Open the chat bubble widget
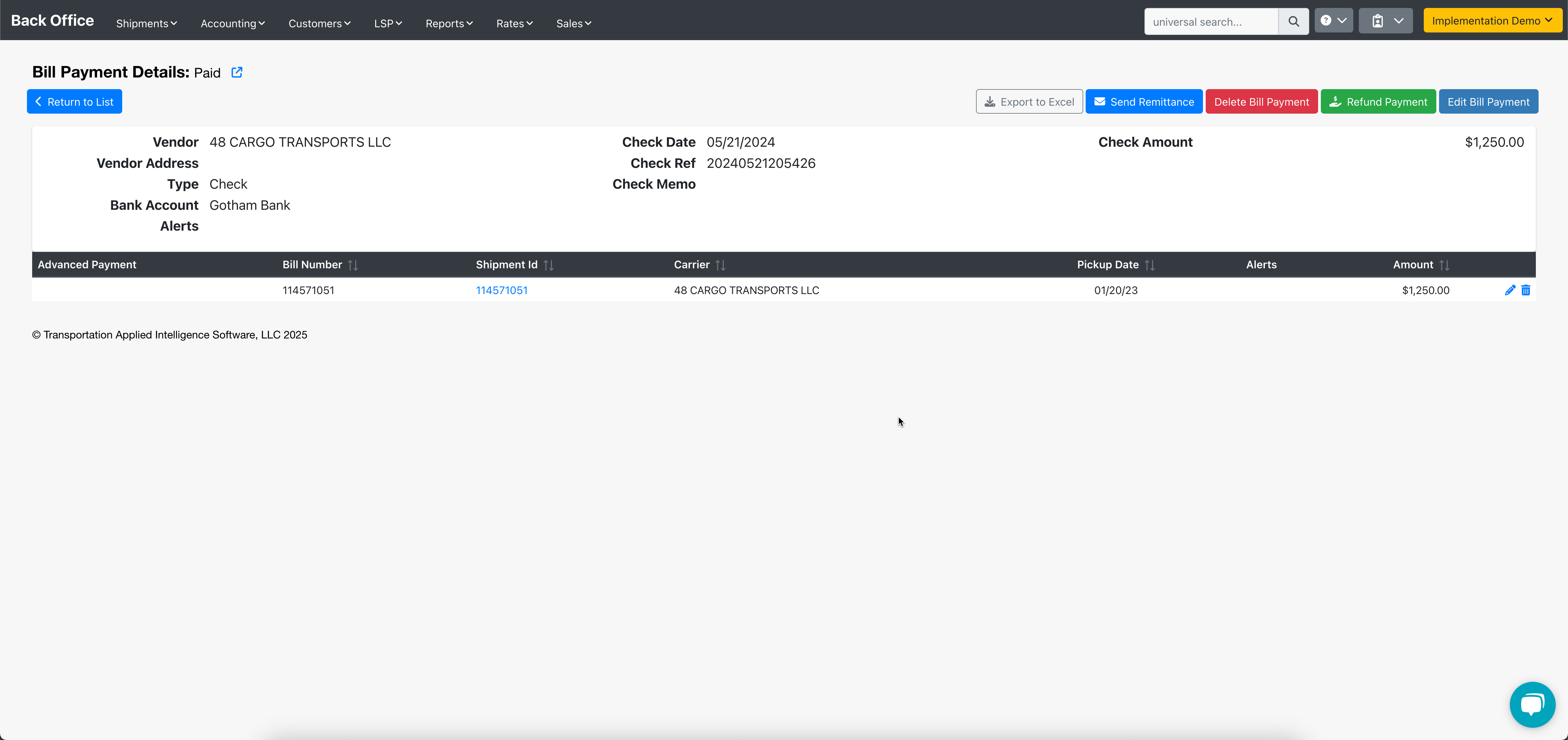1568x740 pixels. point(1532,704)
